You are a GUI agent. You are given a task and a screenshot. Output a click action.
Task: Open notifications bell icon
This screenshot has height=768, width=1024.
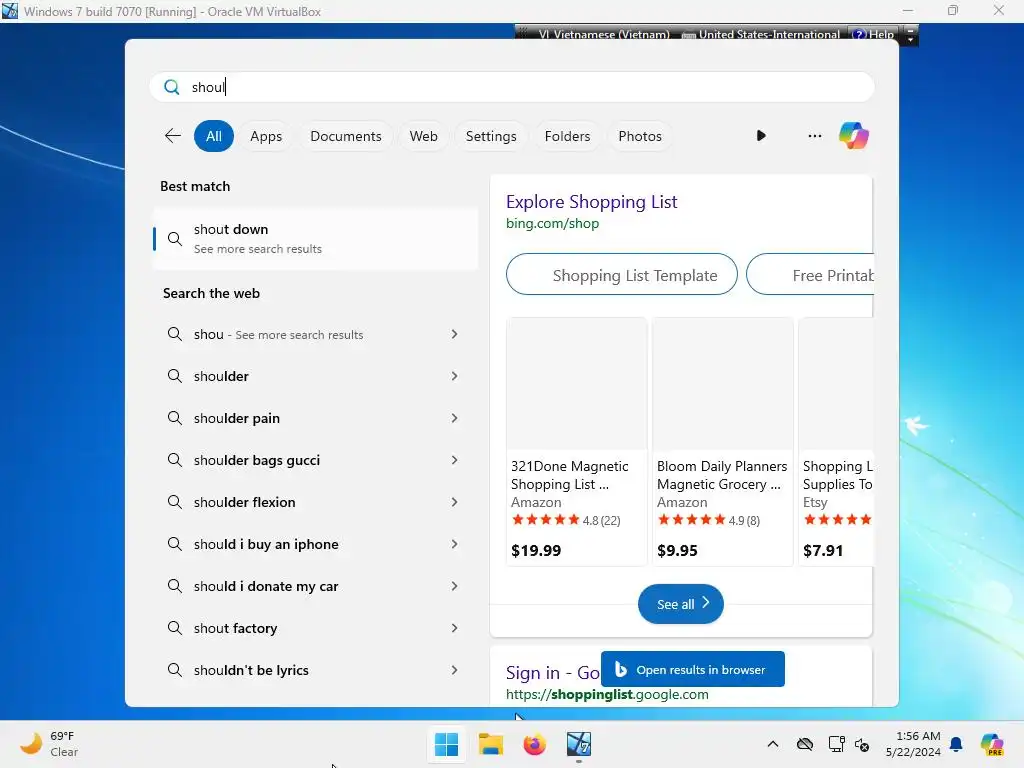click(x=956, y=744)
